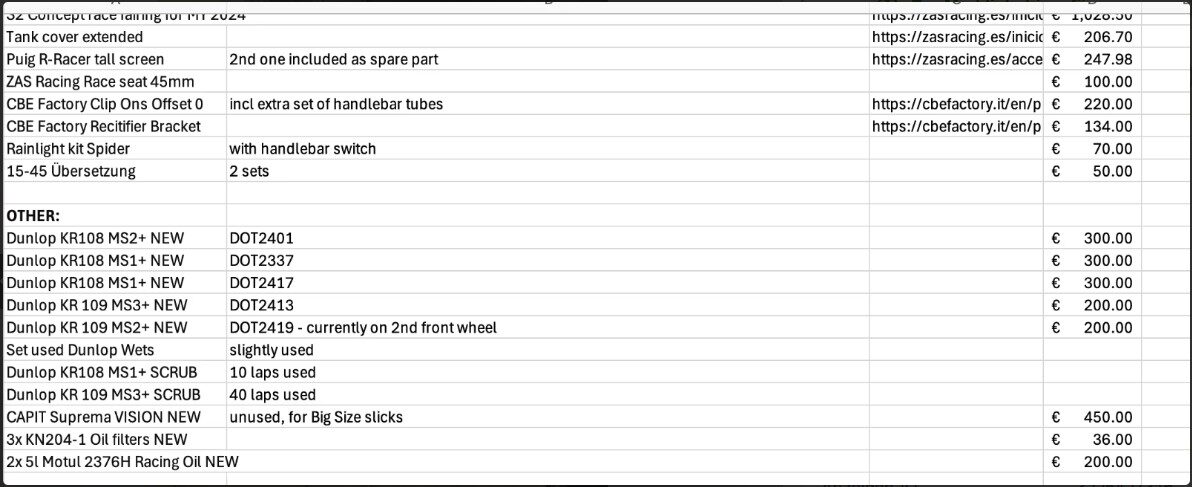
Task: Click the "DOT2419 - currently on 2nd front wheel" cell
Action: (x=363, y=327)
